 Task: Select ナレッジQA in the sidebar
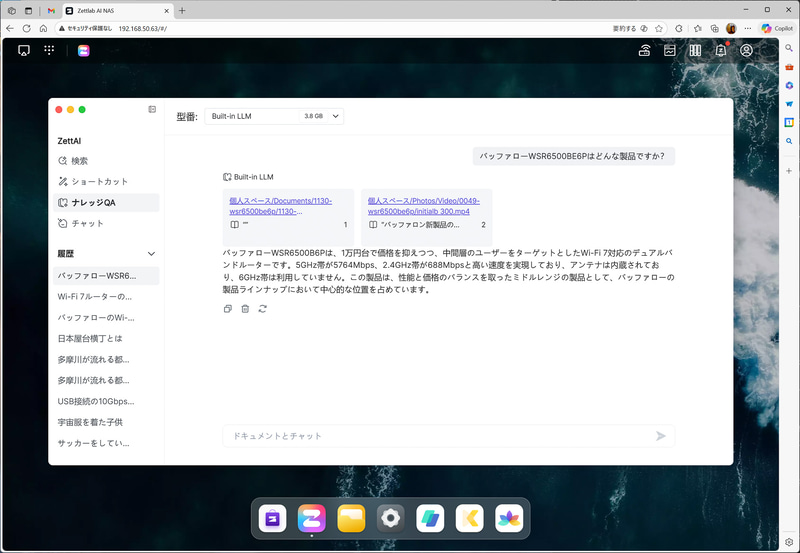point(106,203)
